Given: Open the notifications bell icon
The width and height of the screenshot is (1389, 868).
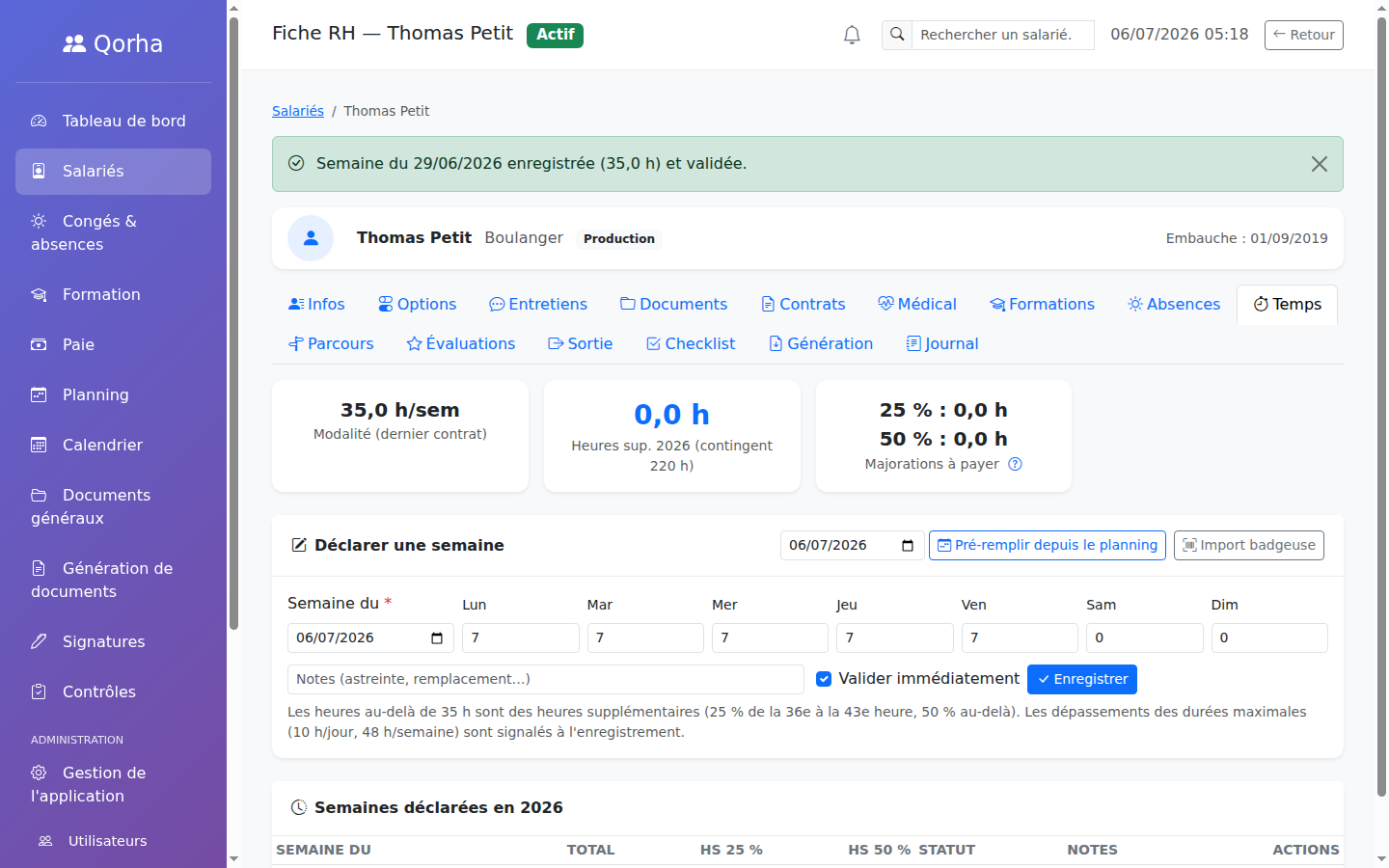Looking at the screenshot, I should pyautogui.click(x=852, y=35).
